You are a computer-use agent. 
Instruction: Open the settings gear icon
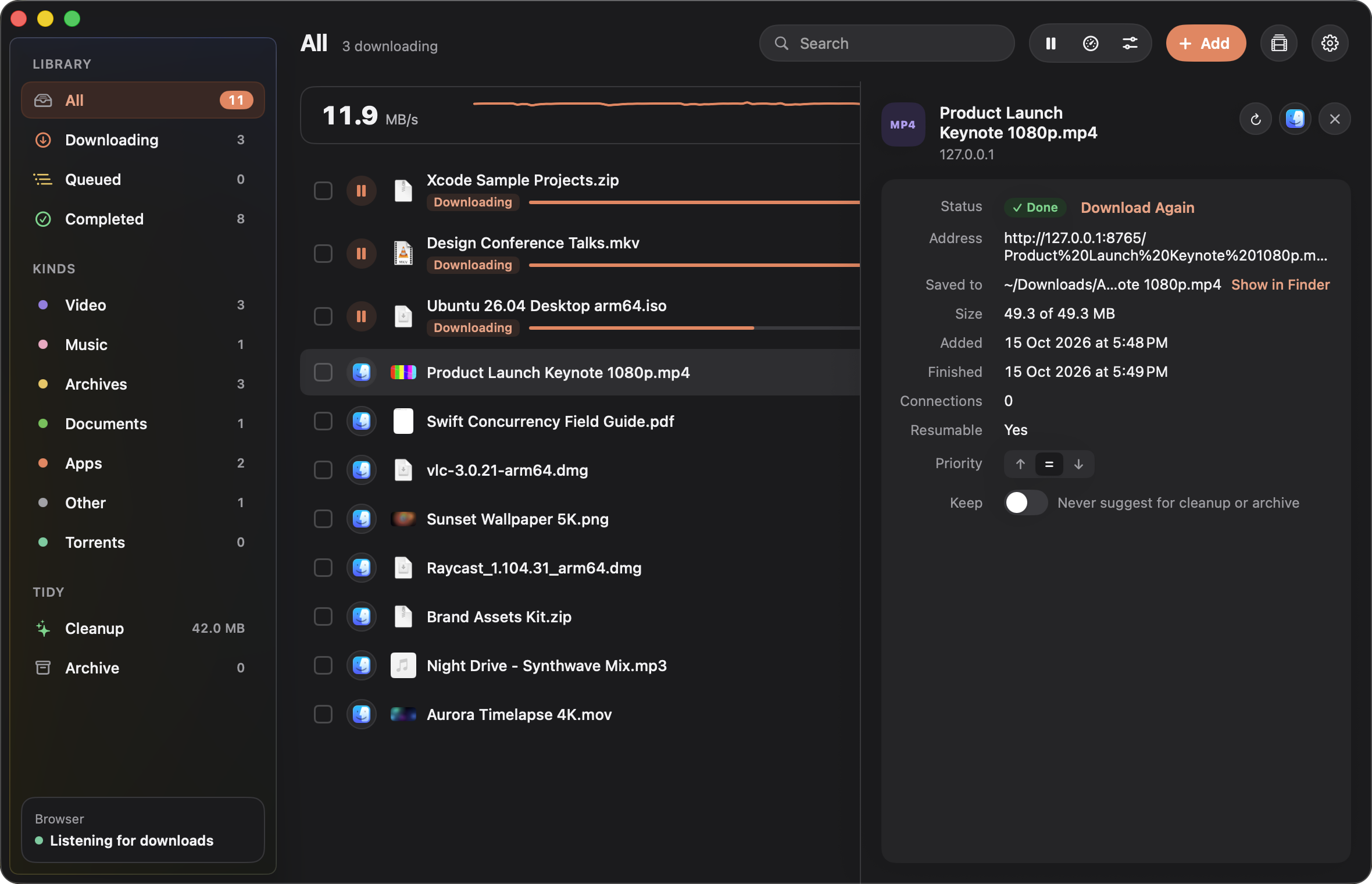pyautogui.click(x=1330, y=43)
